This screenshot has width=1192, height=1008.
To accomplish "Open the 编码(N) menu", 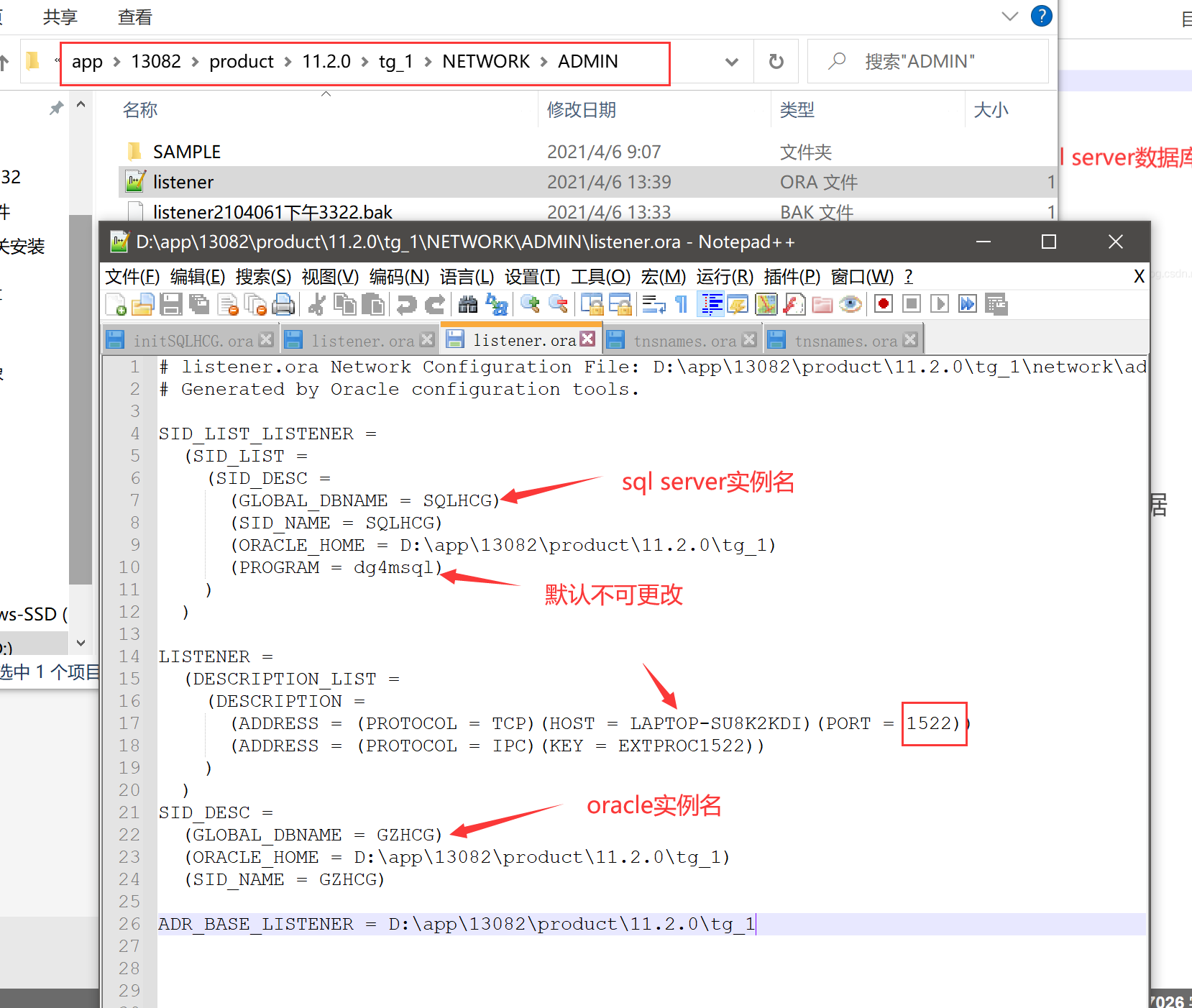I will 399,277.
